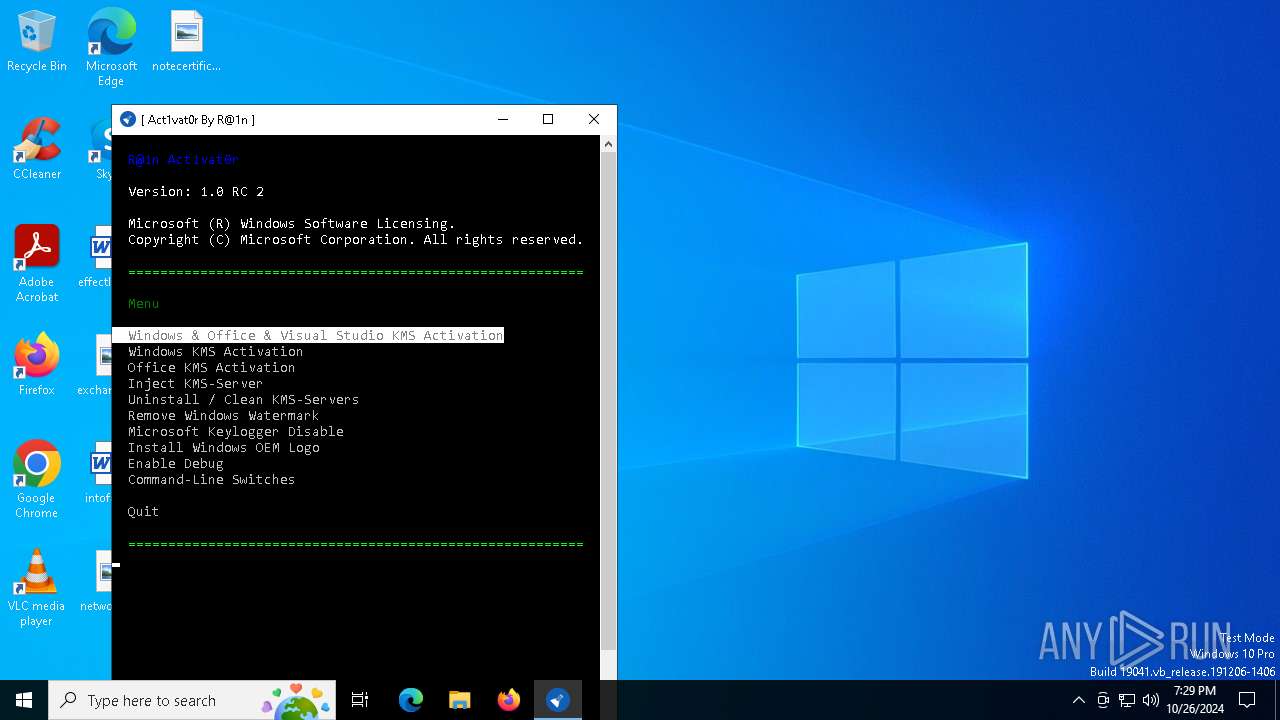Pick Uninstall / Clean KMS-Servers option
The width and height of the screenshot is (1280, 720).
[243, 399]
